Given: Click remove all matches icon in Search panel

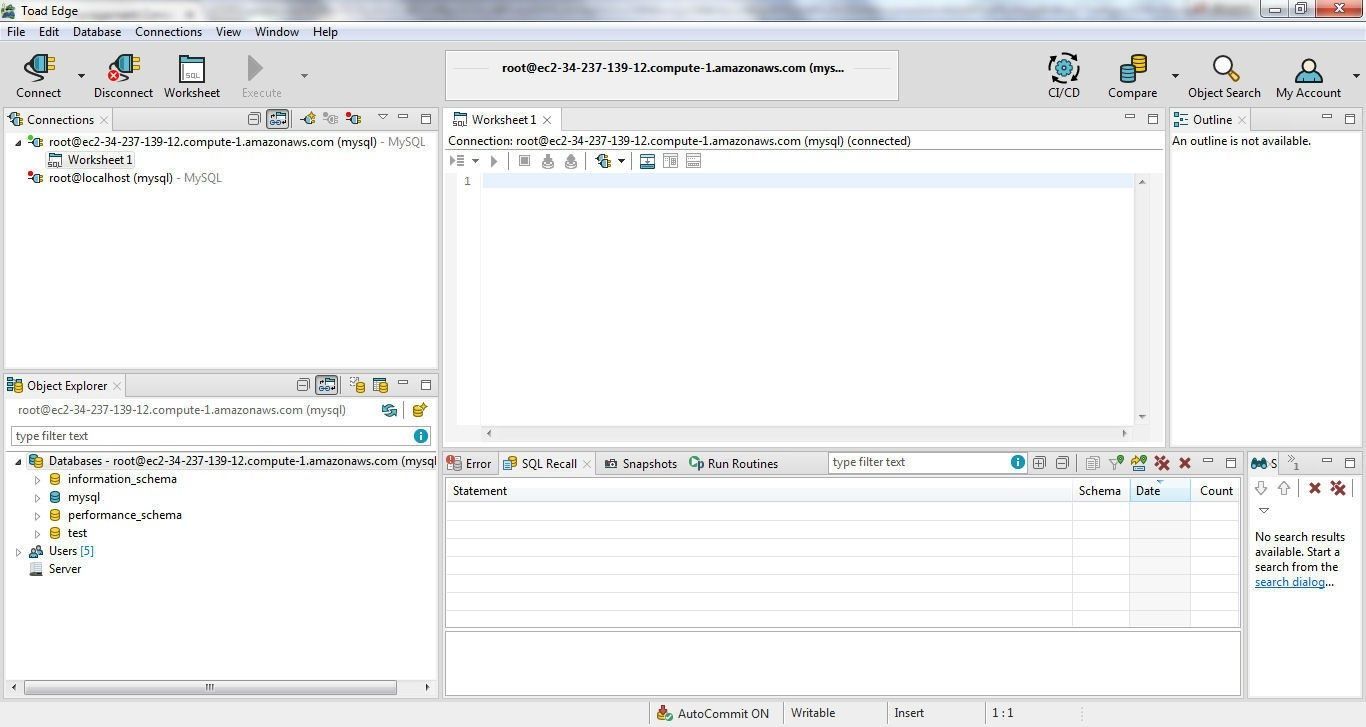Looking at the screenshot, I should 1338,488.
